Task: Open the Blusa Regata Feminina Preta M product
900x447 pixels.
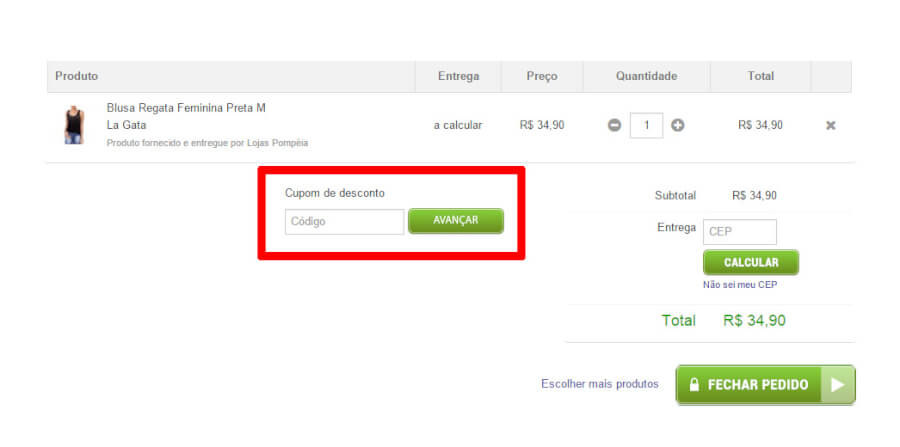Action: click(x=186, y=108)
